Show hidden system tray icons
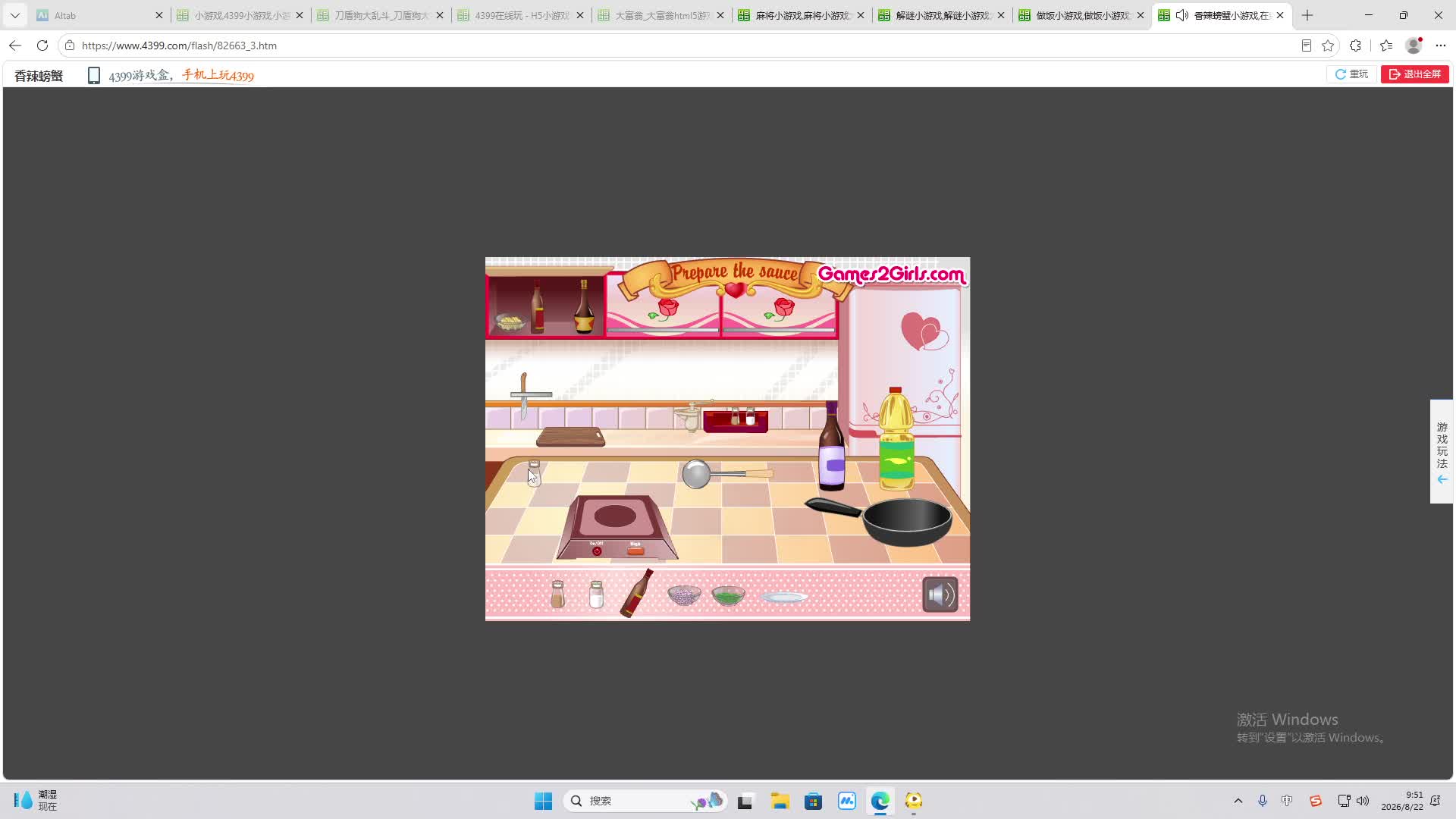This screenshot has width=1456, height=819. (1238, 801)
